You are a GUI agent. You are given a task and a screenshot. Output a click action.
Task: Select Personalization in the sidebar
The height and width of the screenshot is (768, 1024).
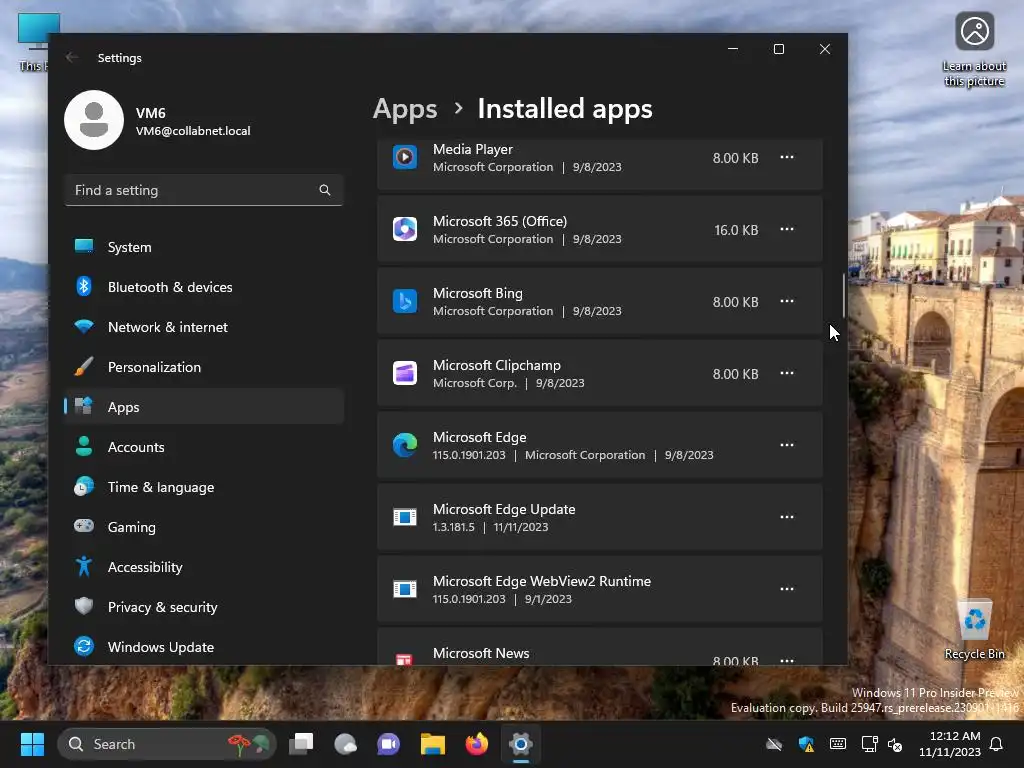coord(204,367)
